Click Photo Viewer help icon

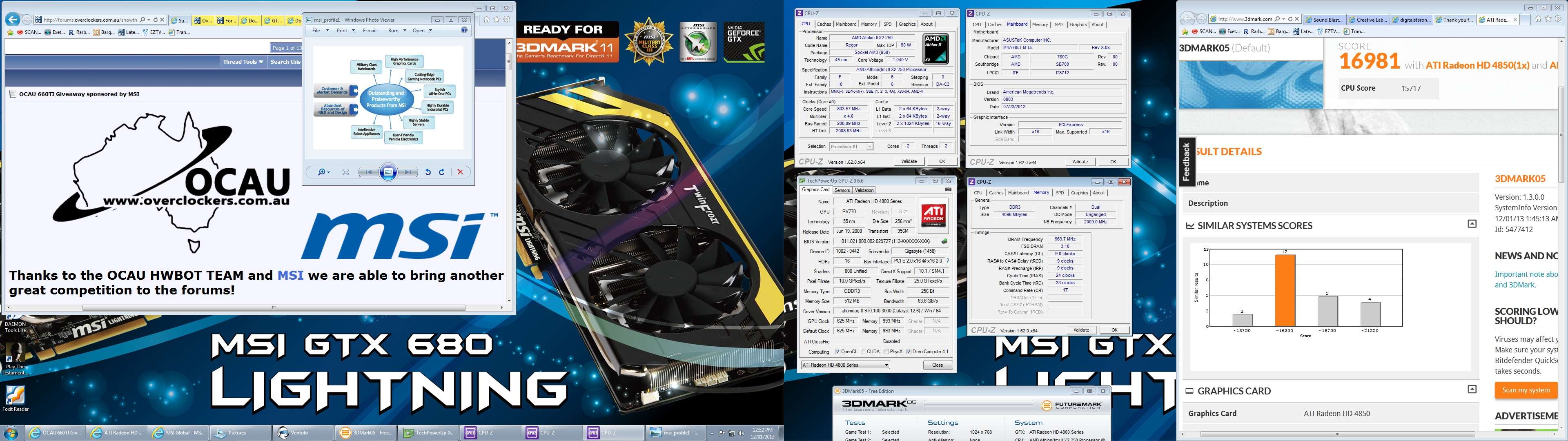(x=464, y=31)
